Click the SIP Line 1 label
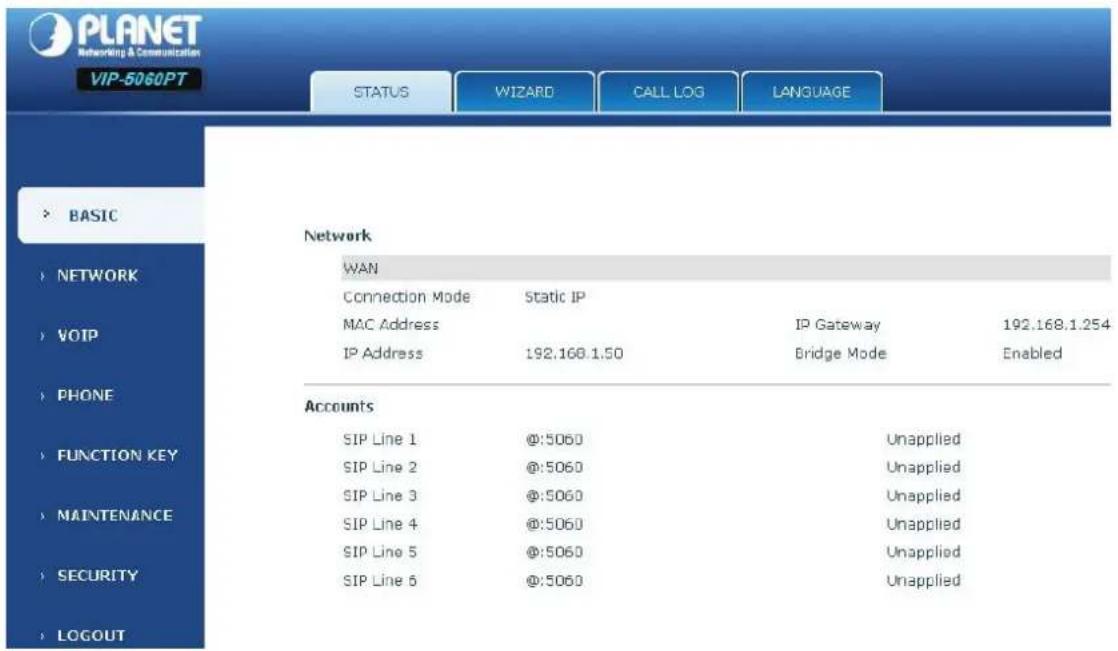 coord(379,439)
